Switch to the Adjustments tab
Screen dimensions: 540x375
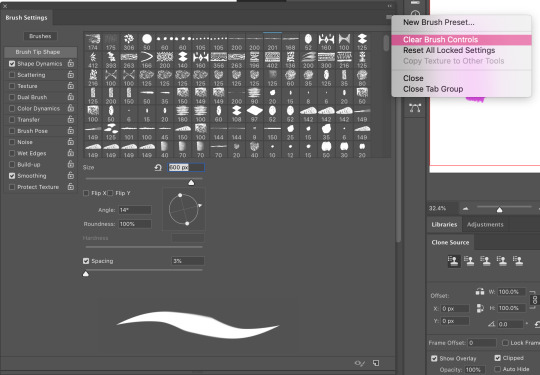tap(485, 225)
